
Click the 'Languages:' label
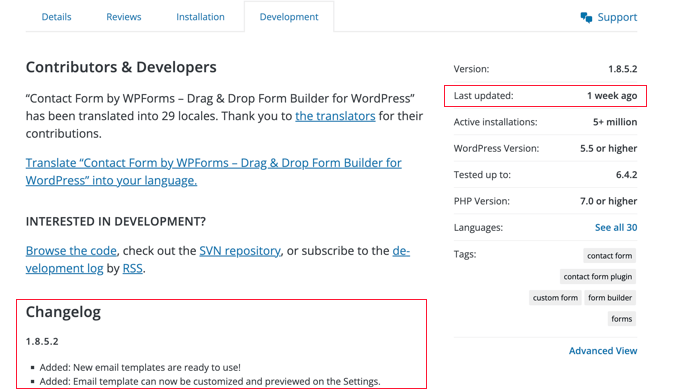click(478, 228)
